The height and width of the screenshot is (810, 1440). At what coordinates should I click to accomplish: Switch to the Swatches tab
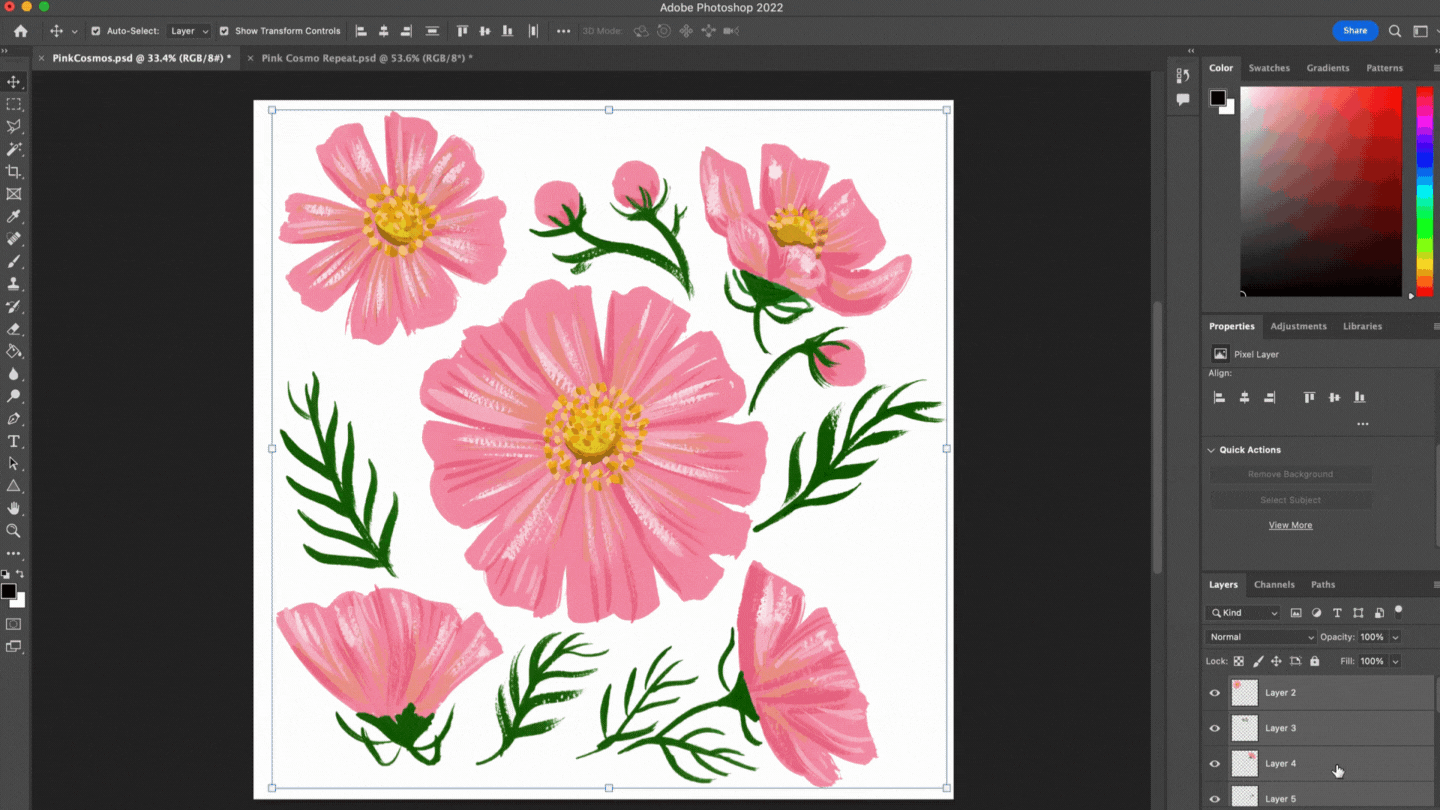(x=1269, y=67)
